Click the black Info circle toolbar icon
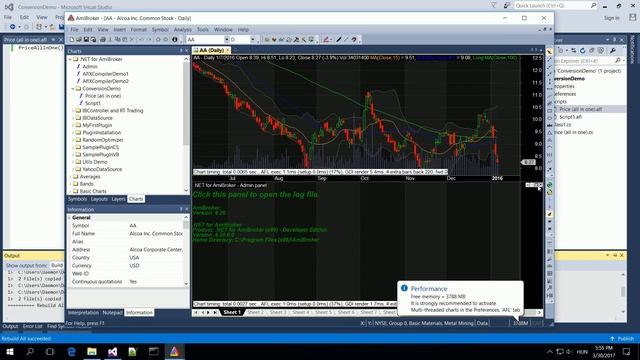640x360 pixels. (x=175, y=40)
